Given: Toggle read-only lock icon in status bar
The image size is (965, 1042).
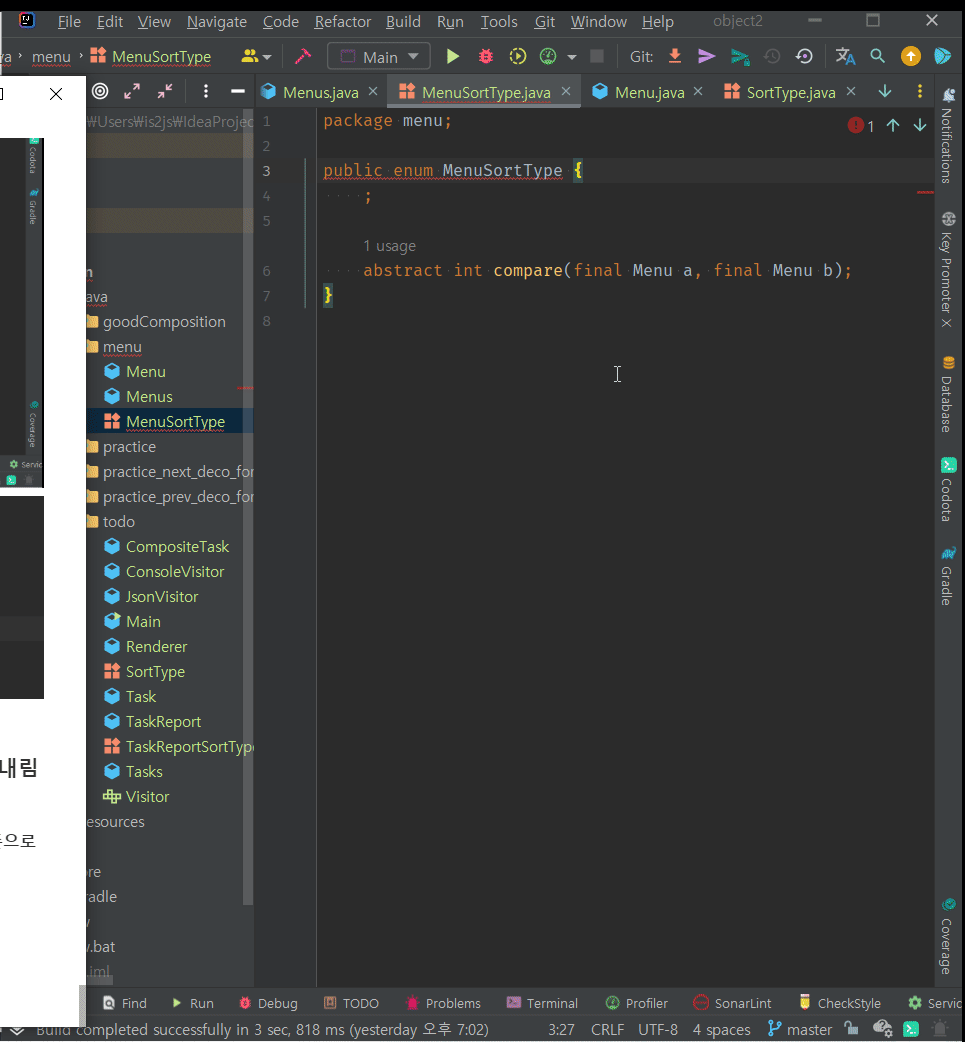Looking at the screenshot, I should pos(851,1029).
